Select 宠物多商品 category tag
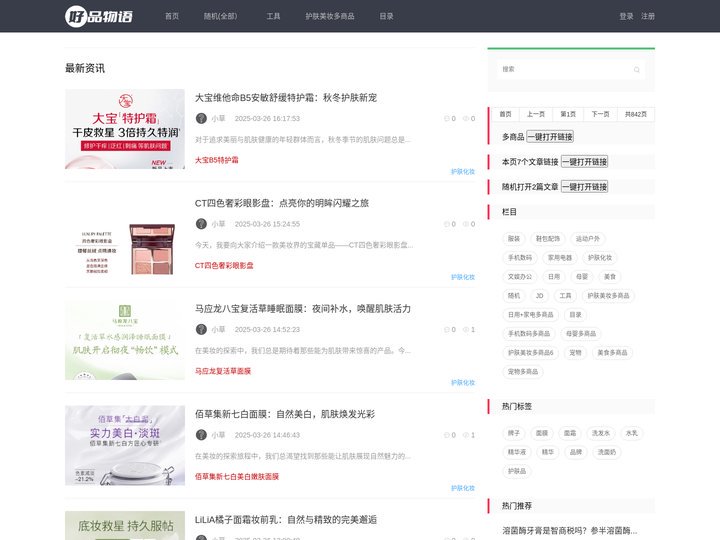The height and width of the screenshot is (540, 720). (x=523, y=371)
